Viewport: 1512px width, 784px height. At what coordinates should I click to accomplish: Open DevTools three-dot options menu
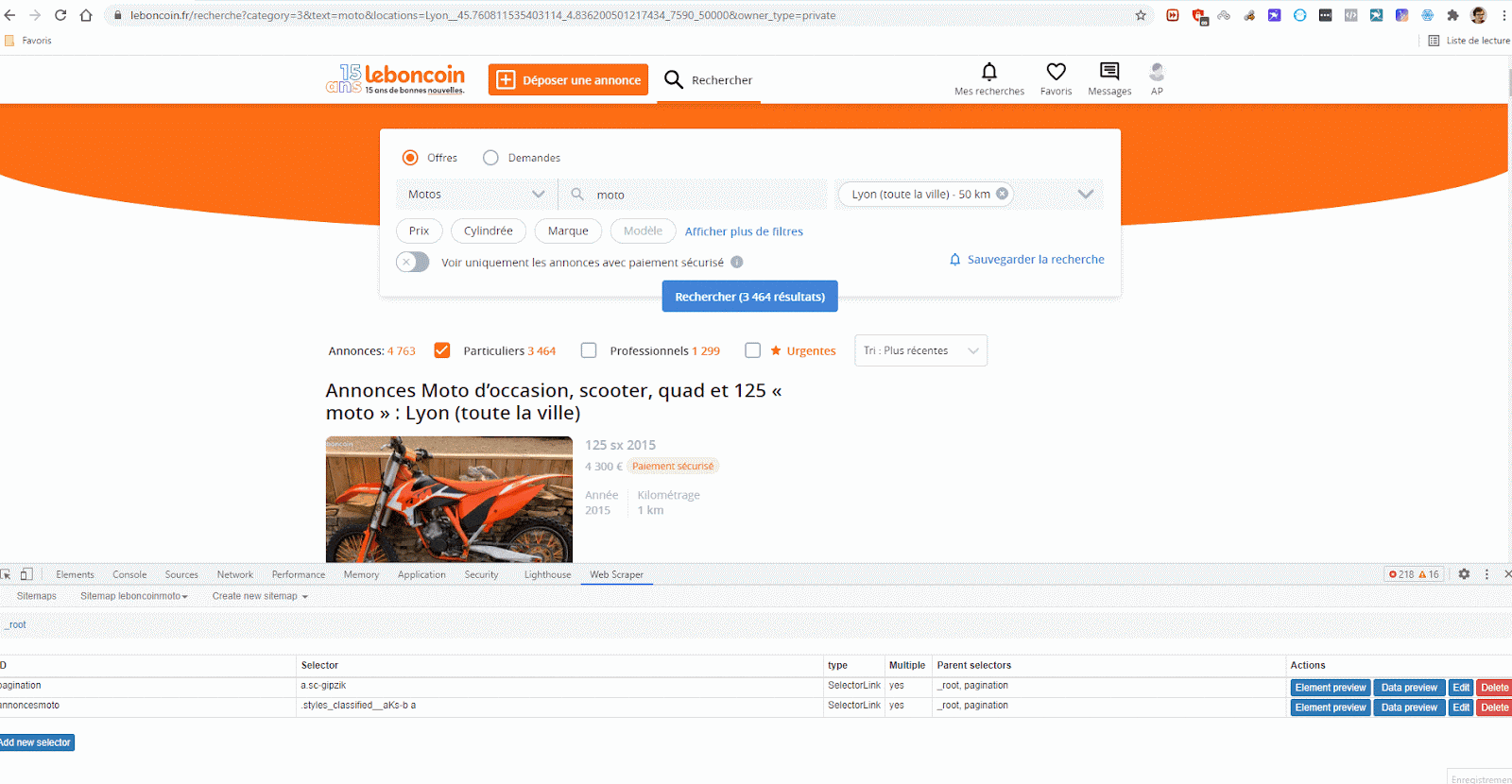click(x=1486, y=574)
